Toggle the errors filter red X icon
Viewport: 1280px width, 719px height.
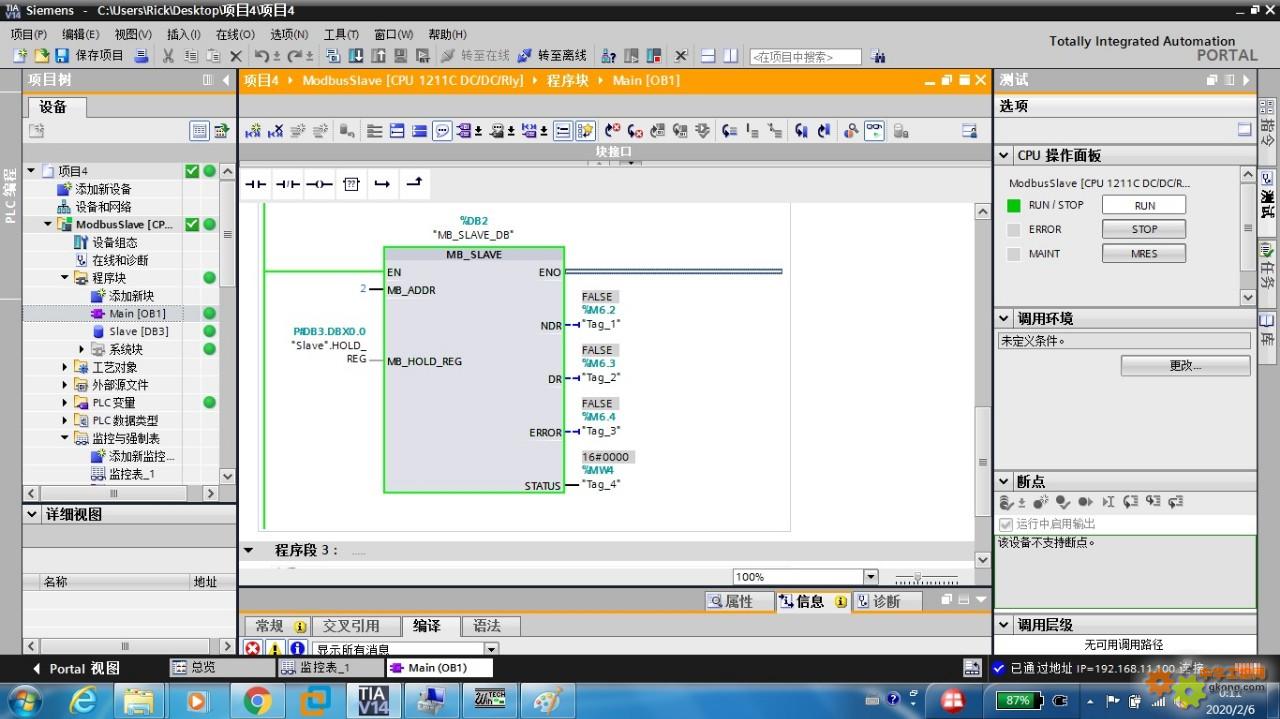(253, 648)
